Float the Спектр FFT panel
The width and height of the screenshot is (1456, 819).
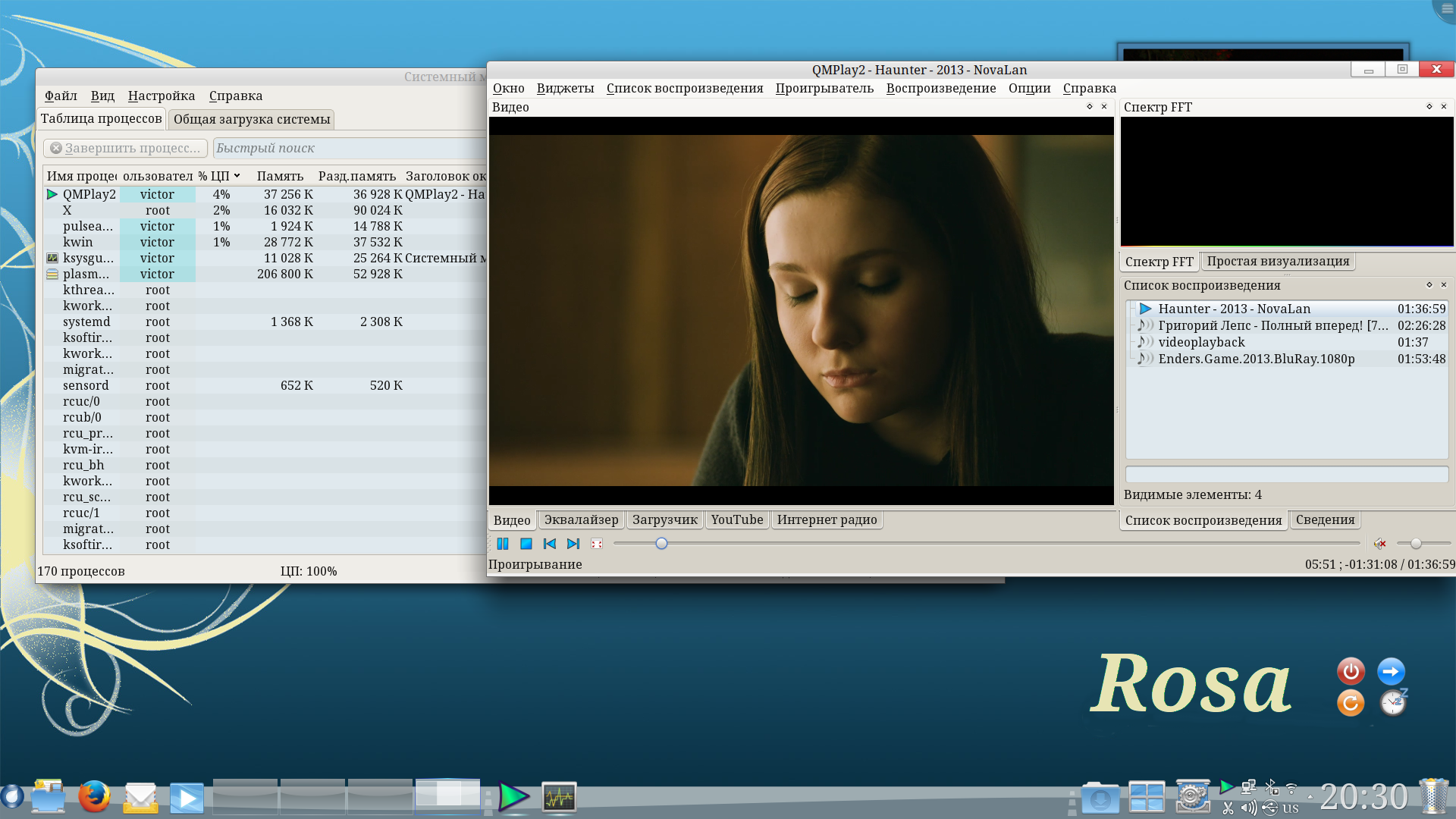(x=1429, y=107)
